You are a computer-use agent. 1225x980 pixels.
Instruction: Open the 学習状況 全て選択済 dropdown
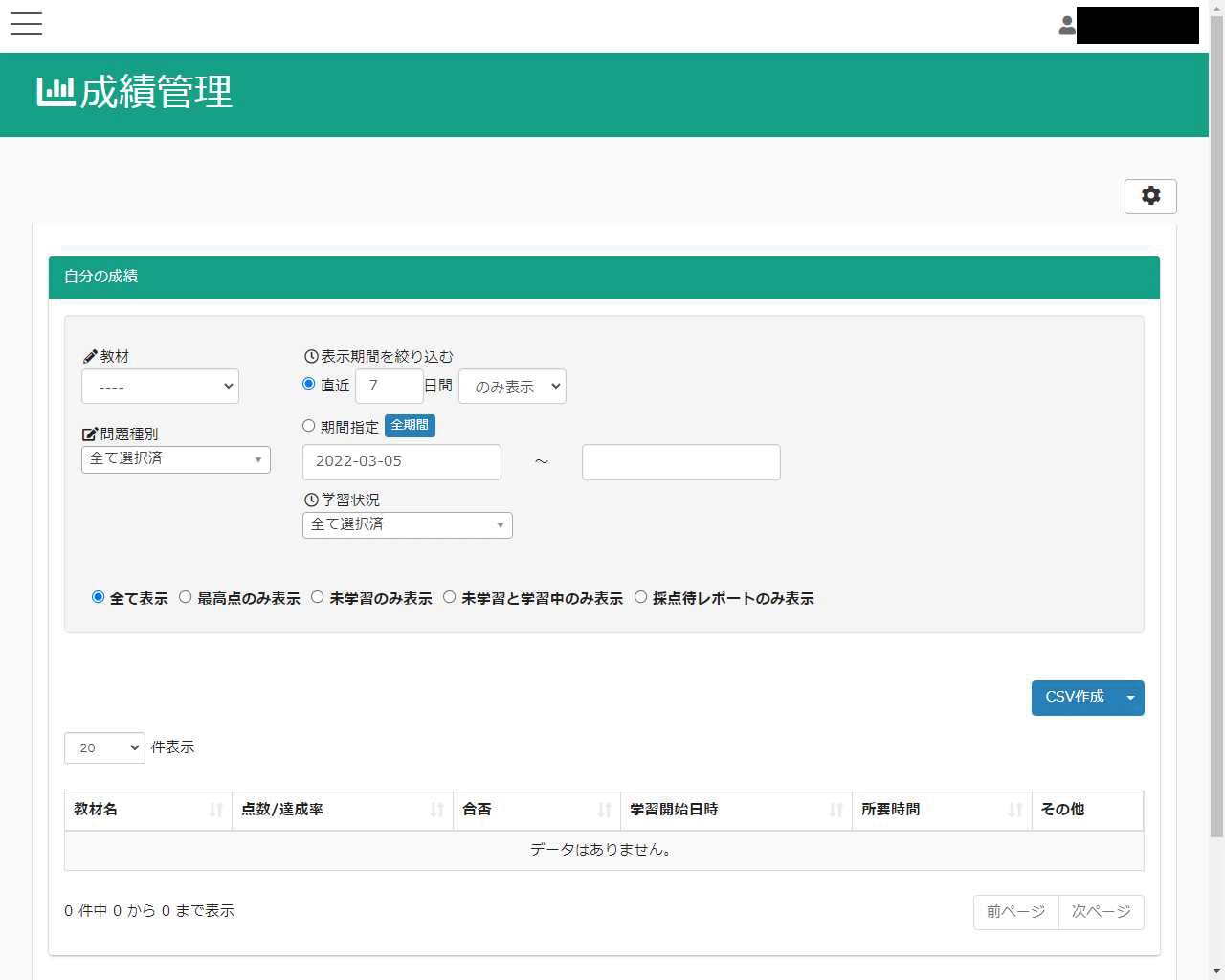coord(408,525)
